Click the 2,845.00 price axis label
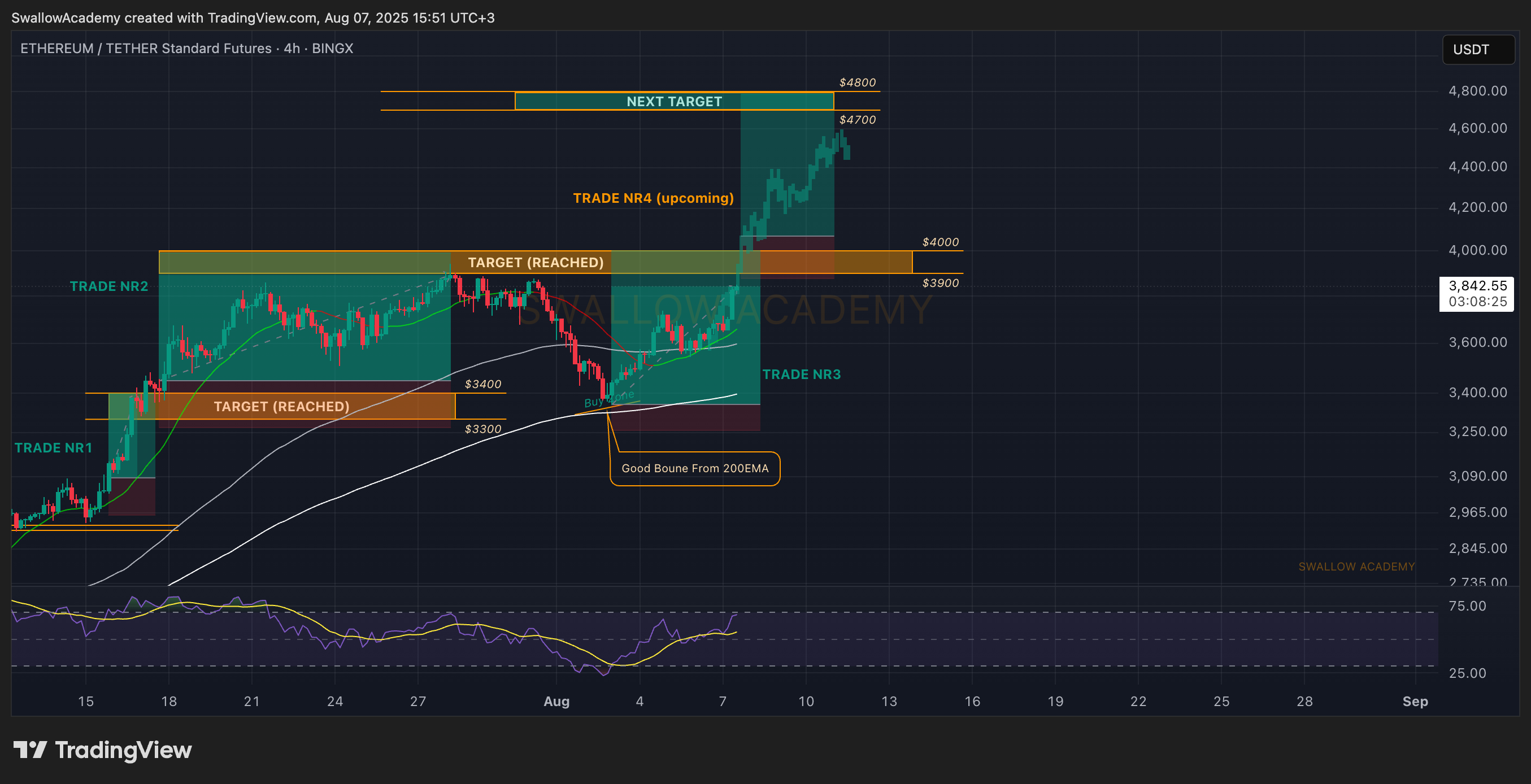This screenshot has width=1531, height=784. pyautogui.click(x=1477, y=548)
